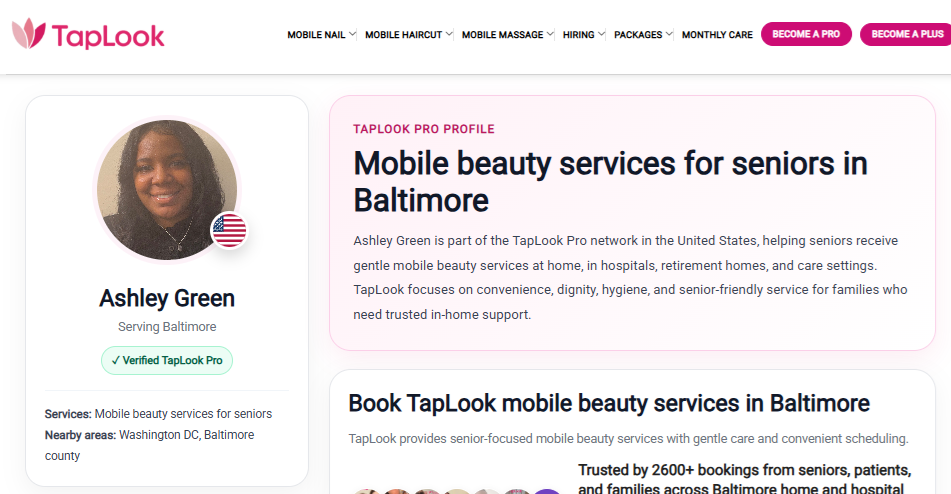Click the Verified TapLook Pro badge

point(167,360)
